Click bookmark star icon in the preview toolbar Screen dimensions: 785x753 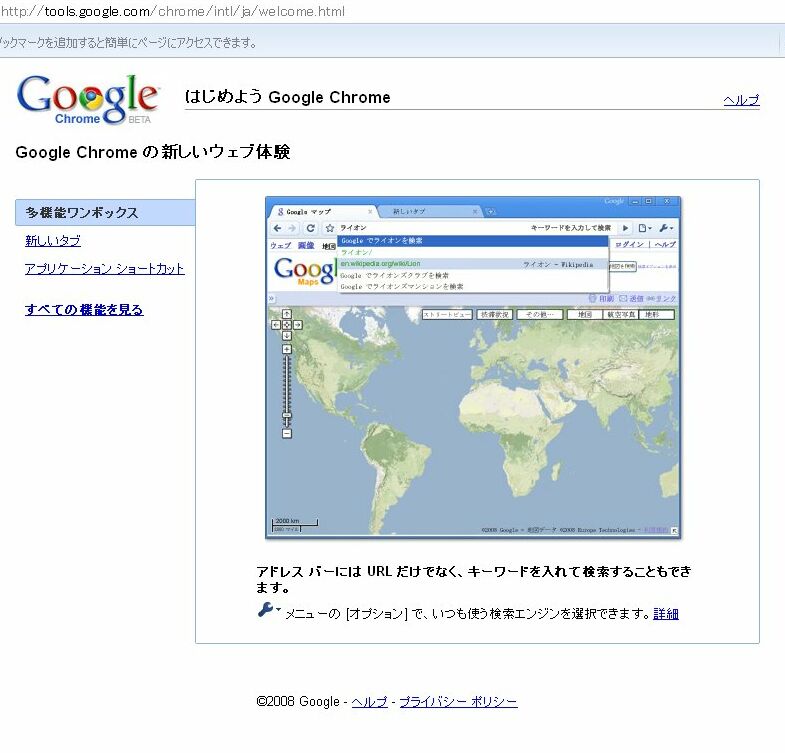pyautogui.click(x=330, y=228)
